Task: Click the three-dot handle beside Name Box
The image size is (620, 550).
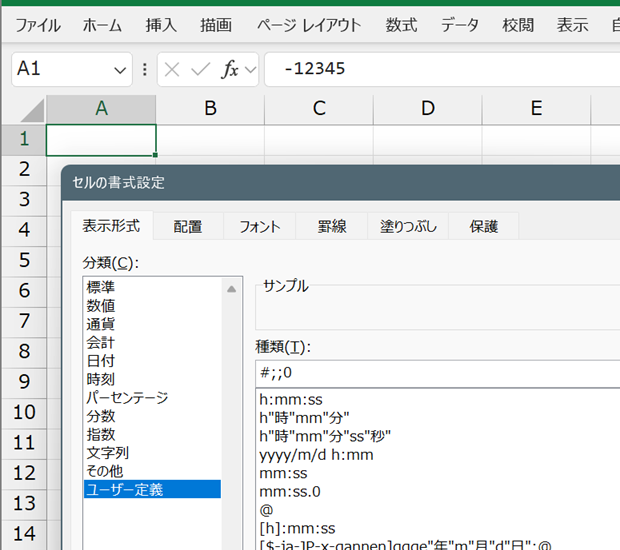Action: (145, 70)
